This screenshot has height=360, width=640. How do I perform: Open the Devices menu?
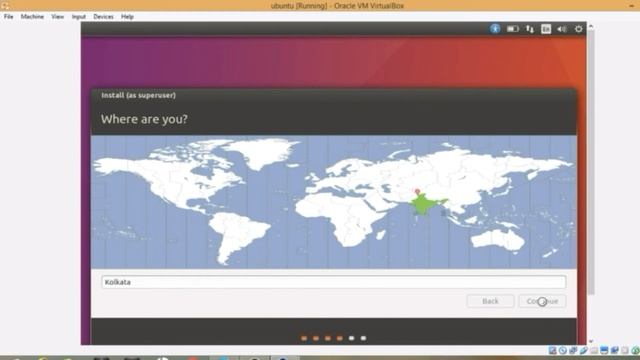tap(103, 17)
